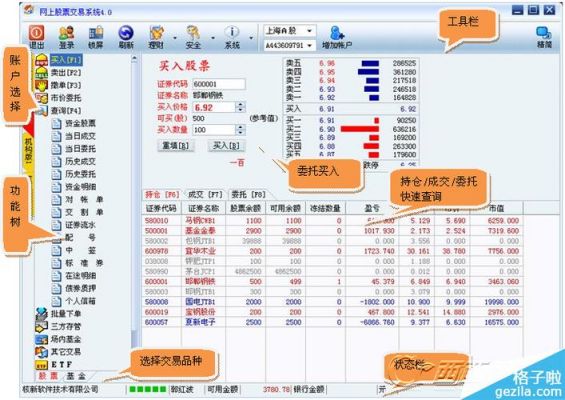Expand the 系统 dropdown arrow
Viewport: 565px width, 400px height.
coord(251,38)
